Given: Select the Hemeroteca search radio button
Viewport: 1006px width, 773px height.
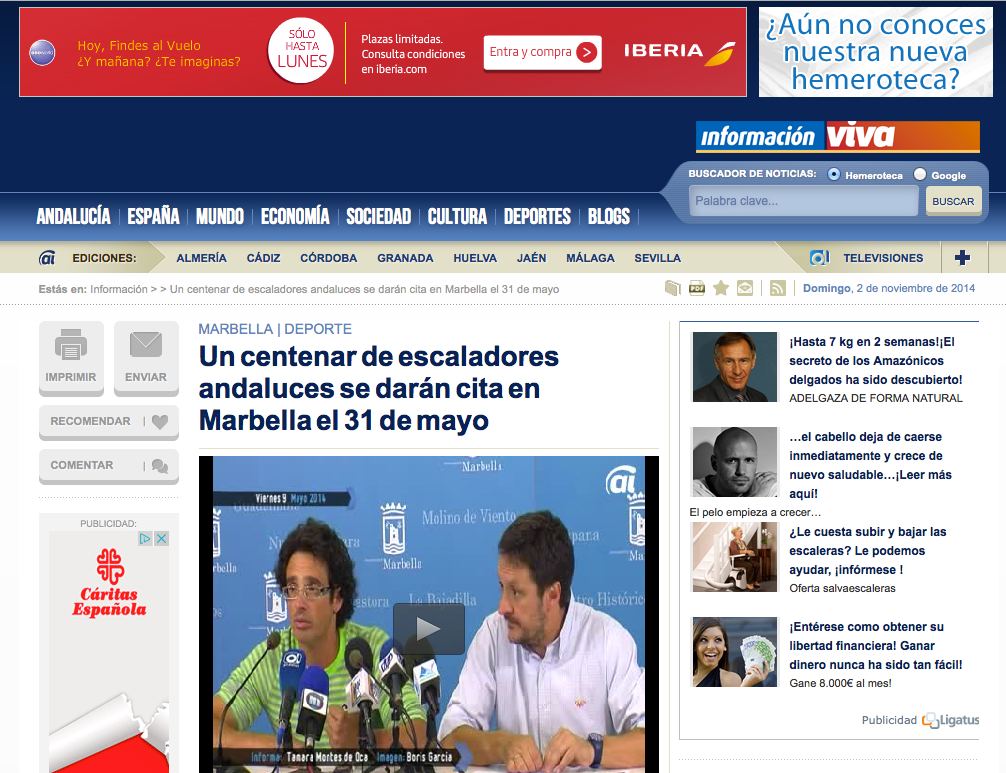Looking at the screenshot, I should (x=834, y=174).
